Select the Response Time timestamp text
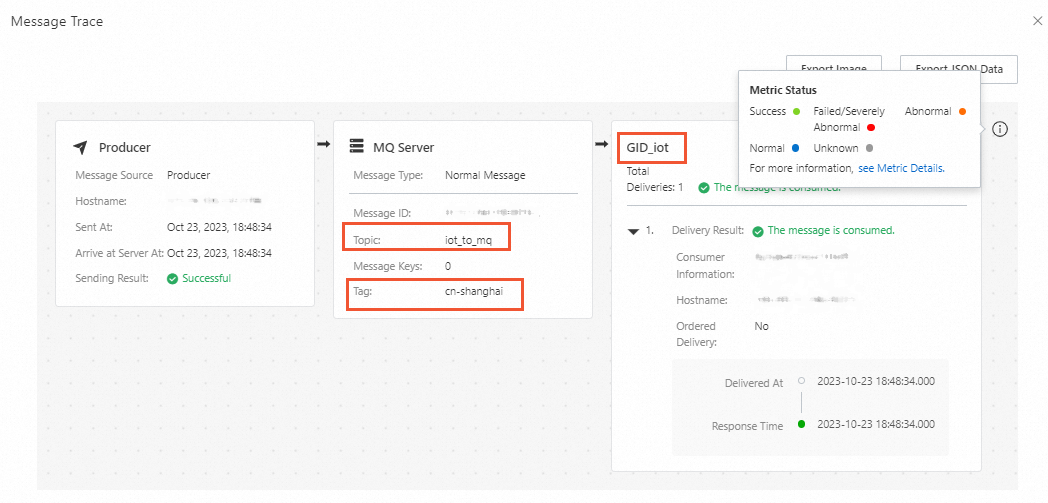1048x503 pixels. [x=876, y=424]
